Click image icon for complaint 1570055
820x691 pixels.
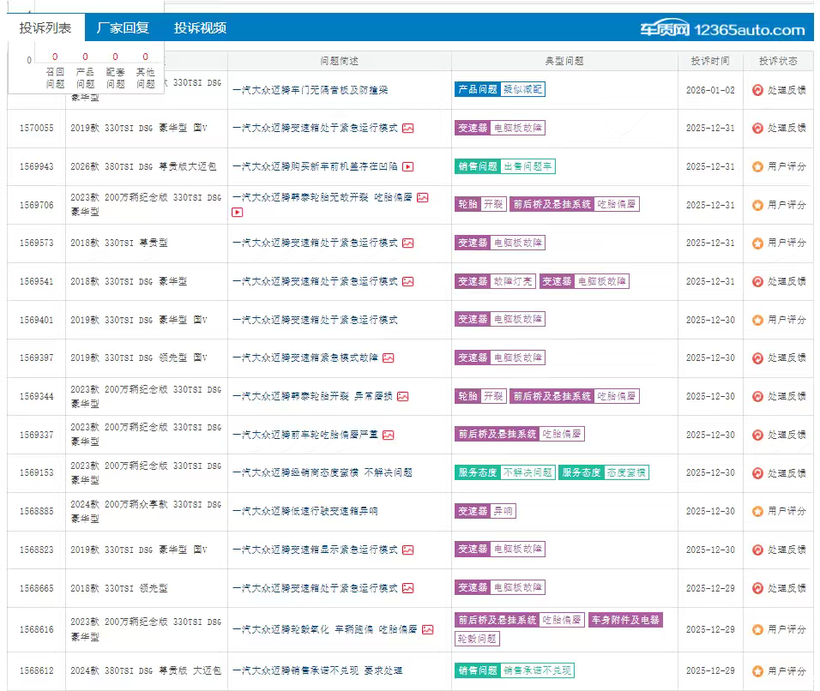[x=408, y=129]
